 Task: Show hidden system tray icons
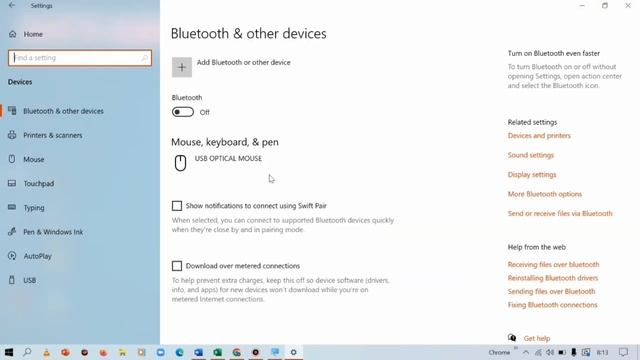tap(526, 352)
